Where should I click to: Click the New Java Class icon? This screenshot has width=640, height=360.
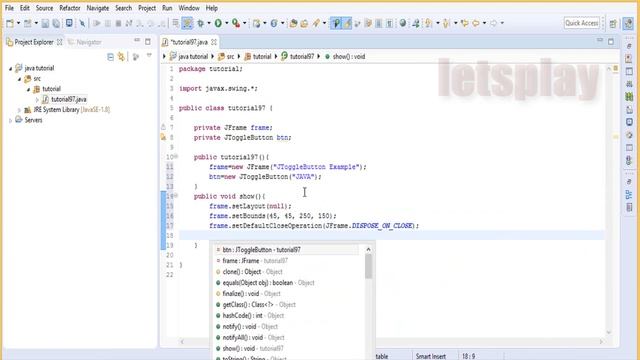click(274, 23)
